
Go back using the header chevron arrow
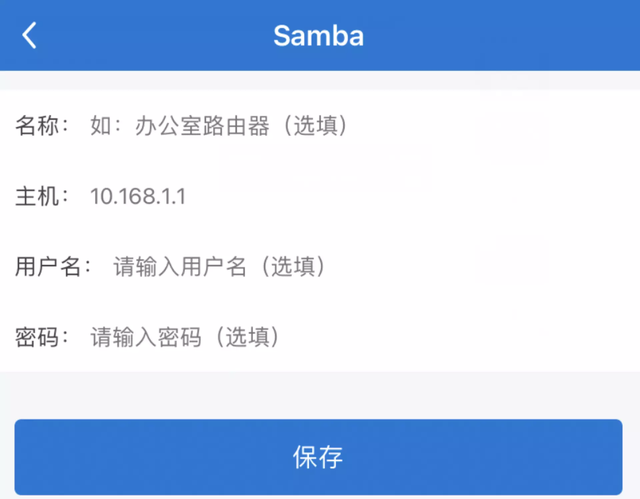(29, 35)
